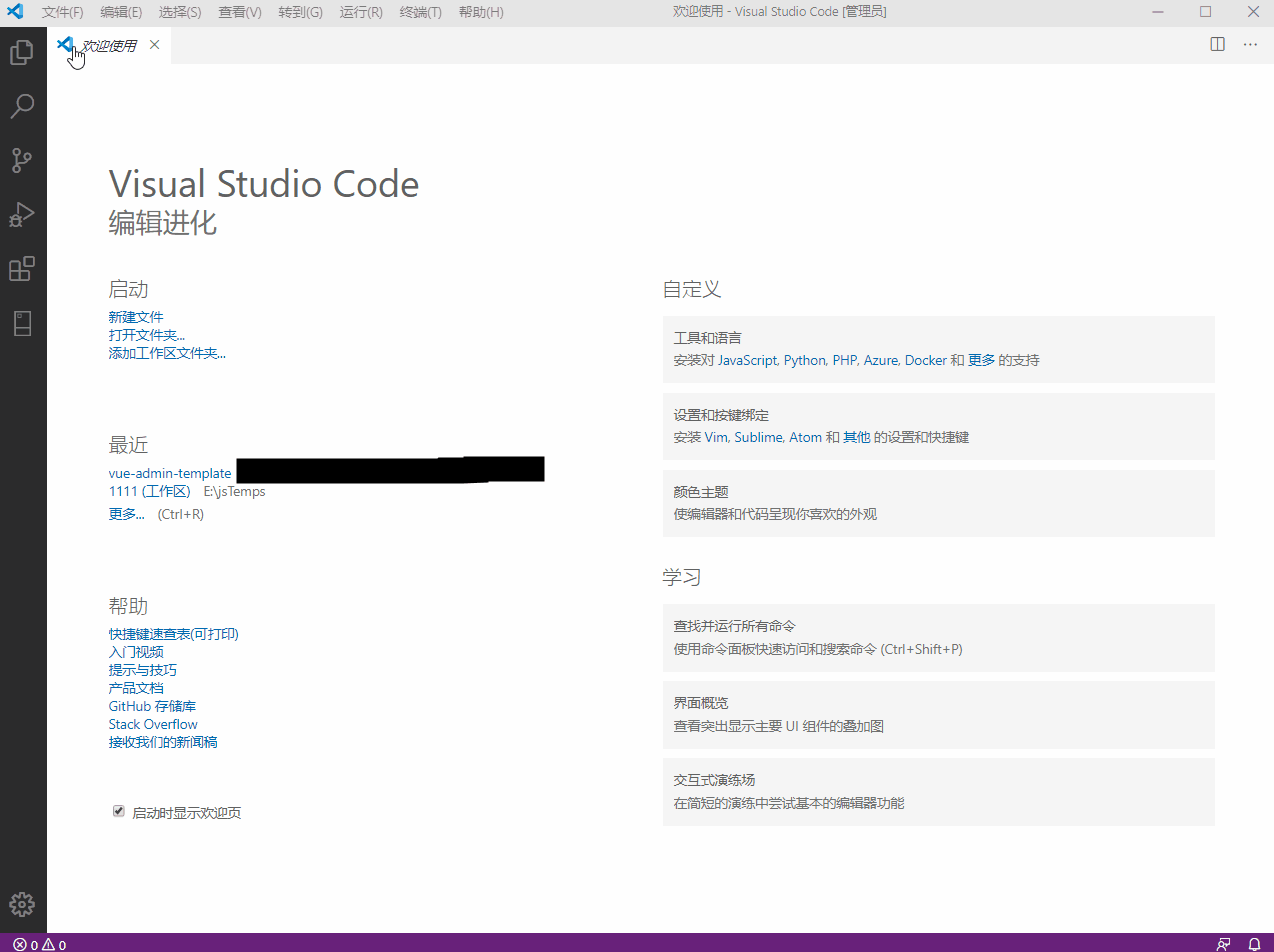1274x952 pixels.
Task: Open the Source Control view
Action: pyautogui.click(x=22, y=160)
